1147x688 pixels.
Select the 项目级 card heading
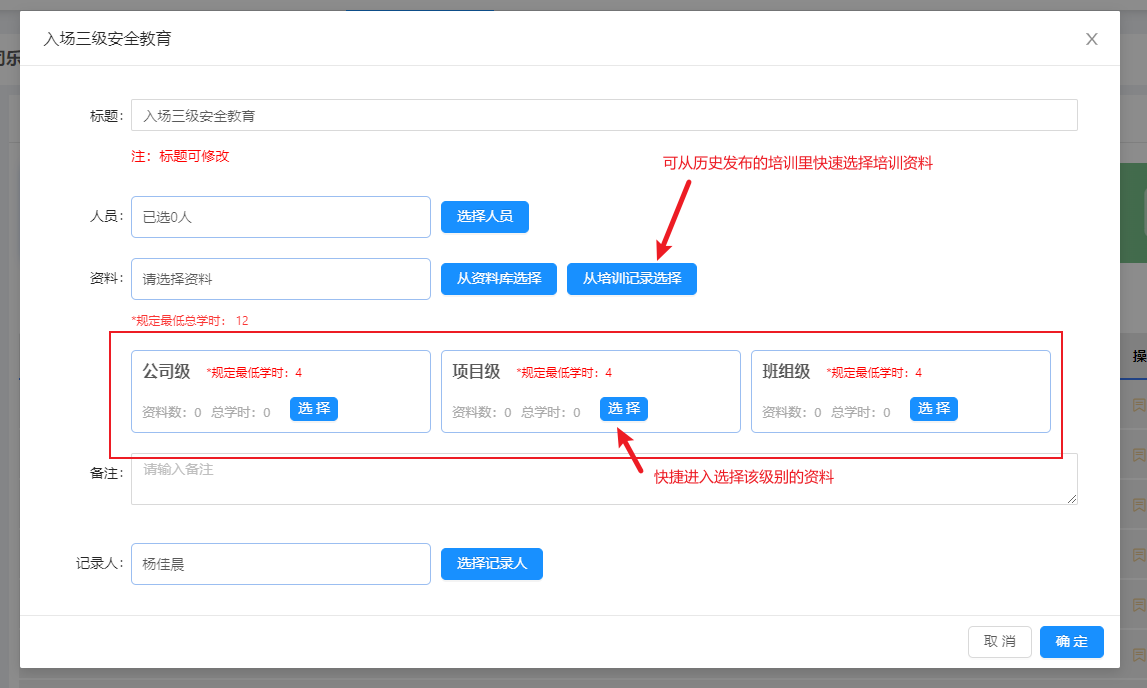476,372
